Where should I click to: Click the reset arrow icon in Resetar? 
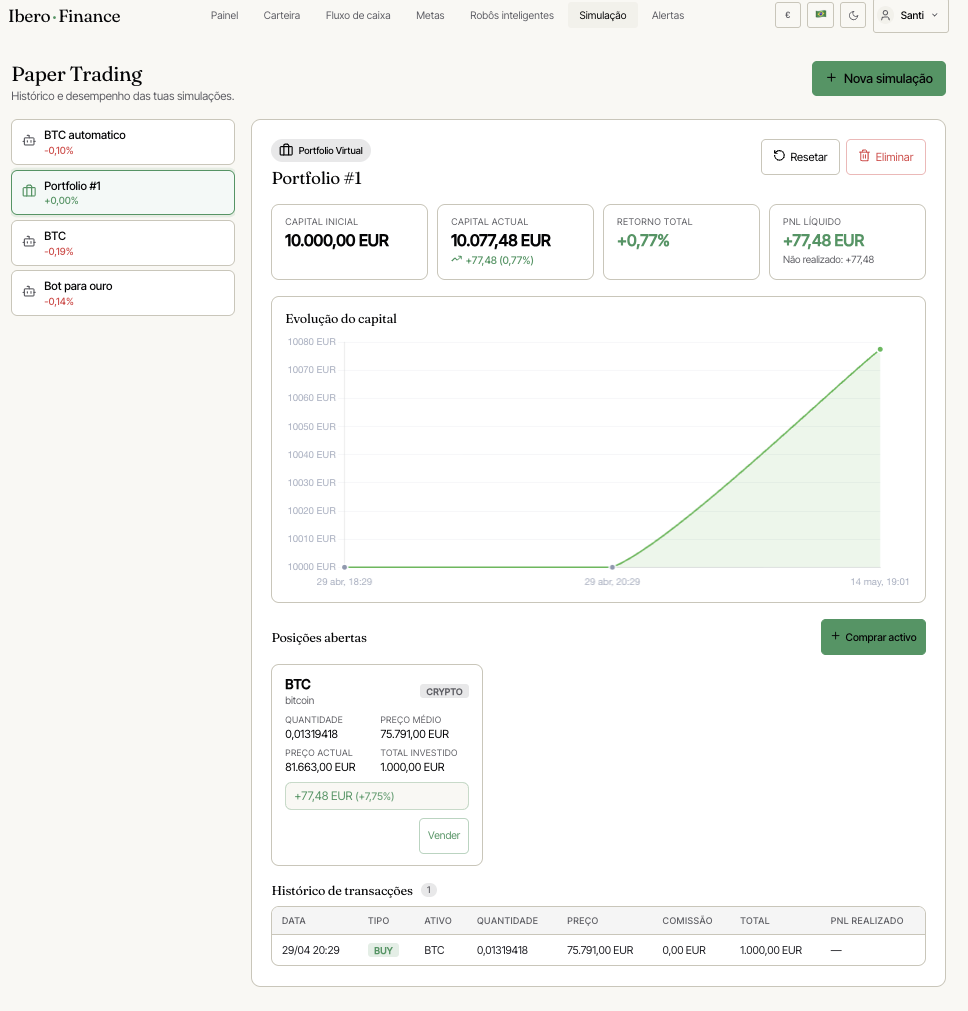click(779, 156)
